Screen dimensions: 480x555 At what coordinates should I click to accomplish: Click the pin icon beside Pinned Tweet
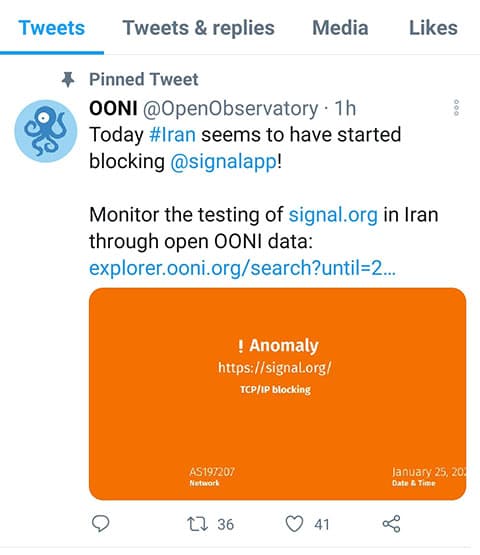[x=68, y=79]
